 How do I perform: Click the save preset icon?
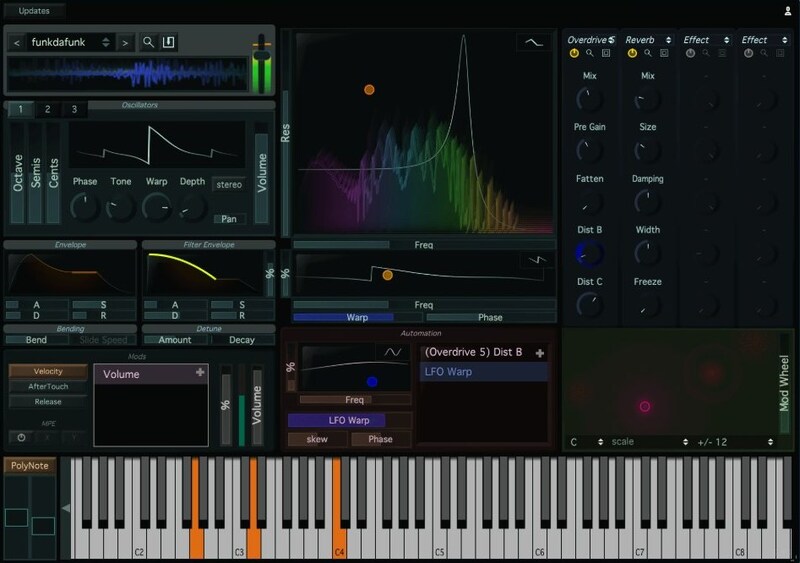coord(168,42)
